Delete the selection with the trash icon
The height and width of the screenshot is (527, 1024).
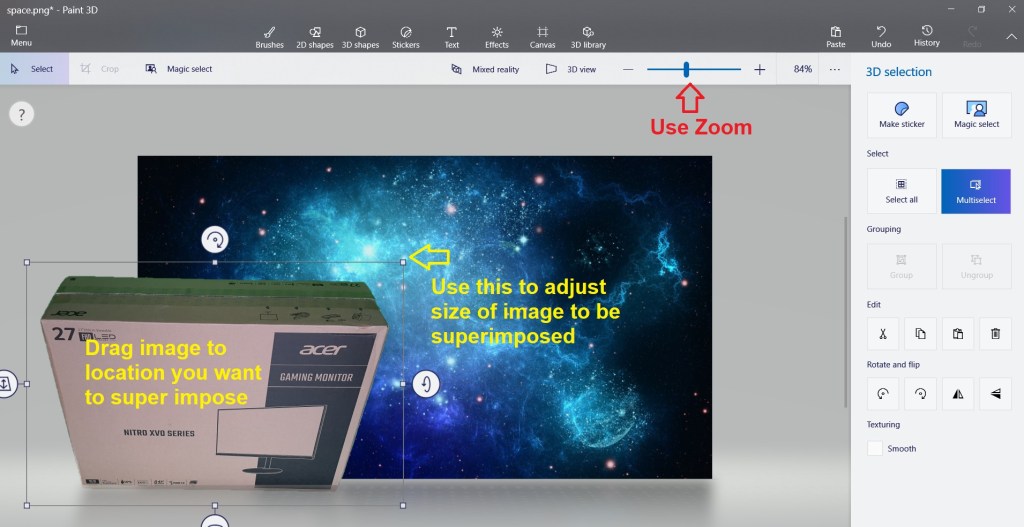[995, 334]
